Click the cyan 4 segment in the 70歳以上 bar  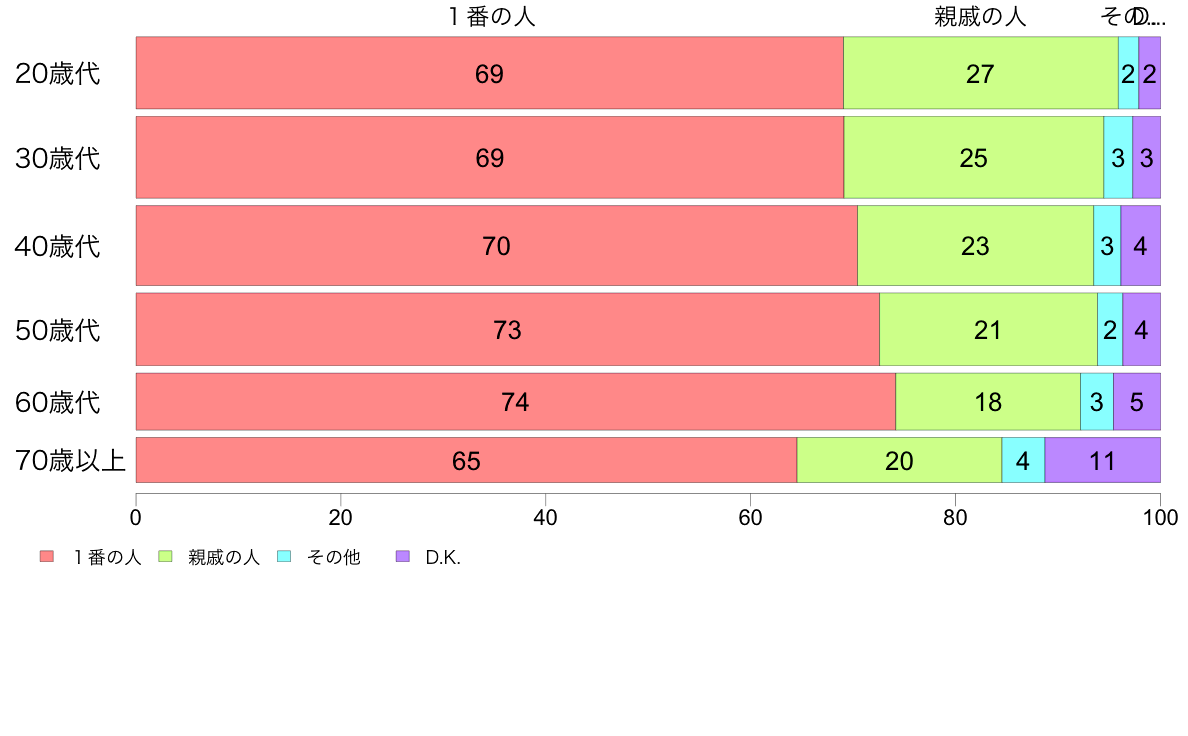1023,460
